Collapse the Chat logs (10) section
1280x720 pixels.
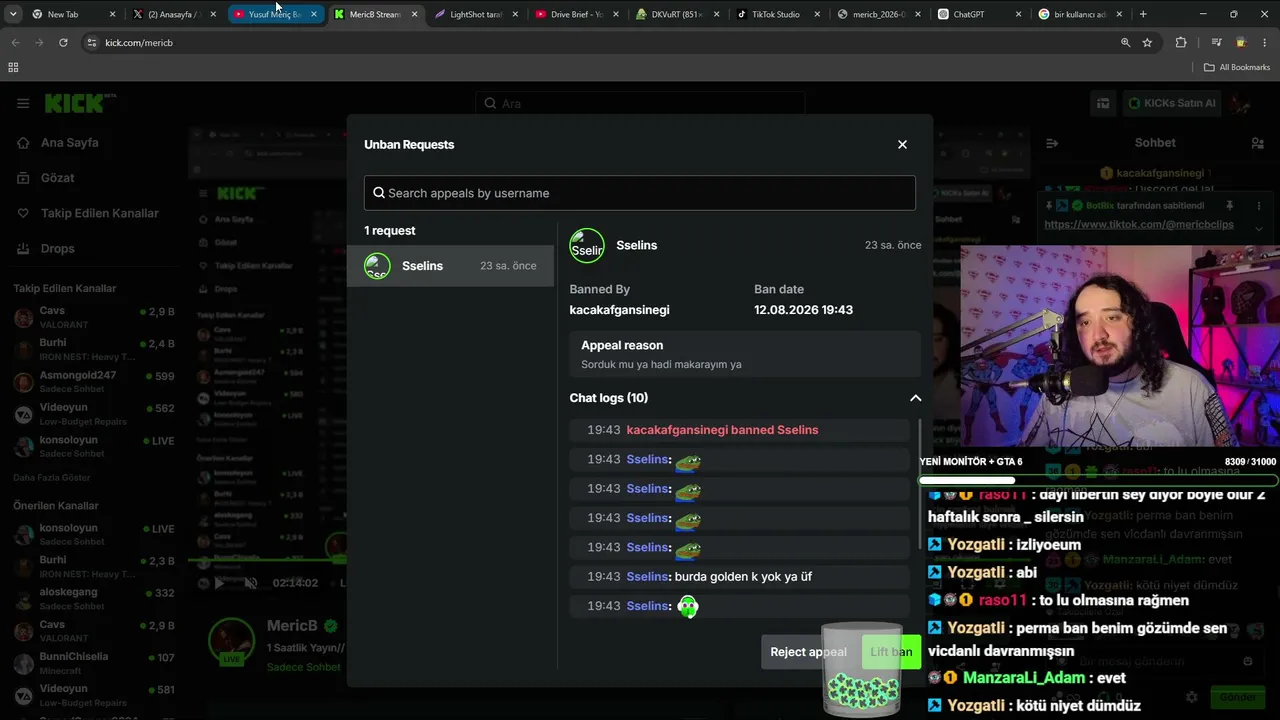click(x=915, y=398)
